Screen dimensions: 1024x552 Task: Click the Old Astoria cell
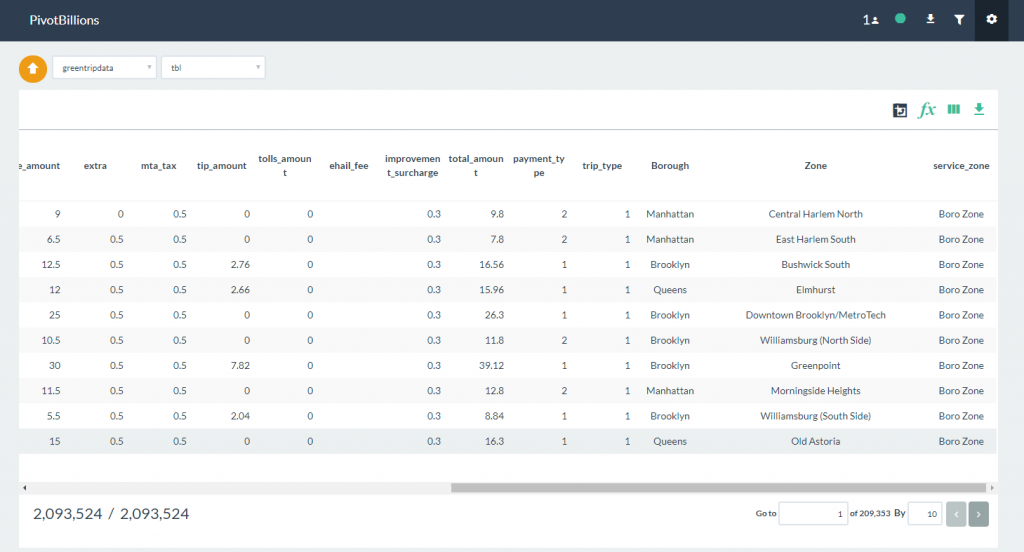point(816,442)
